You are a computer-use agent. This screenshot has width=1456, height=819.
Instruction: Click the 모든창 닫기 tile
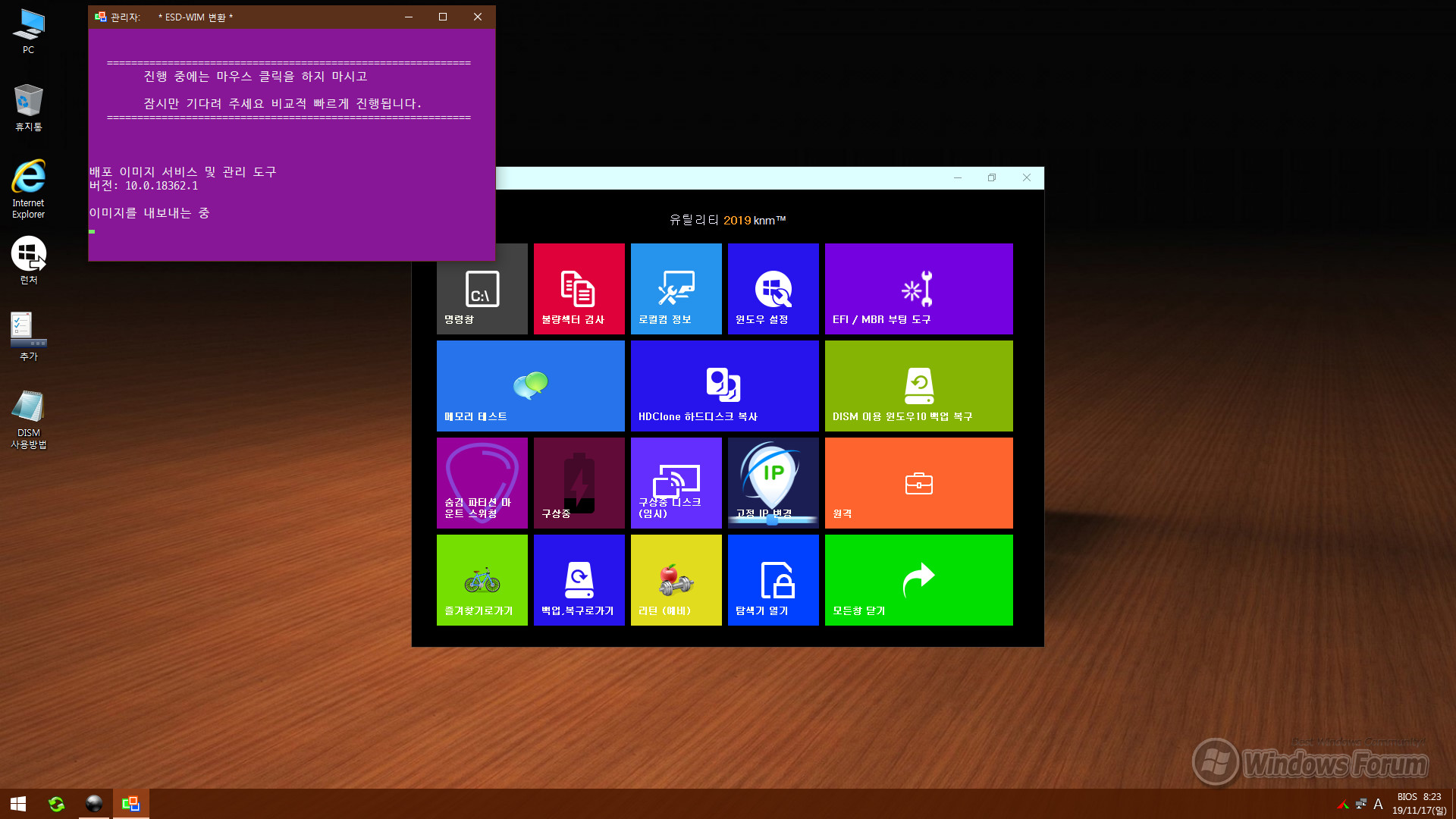(x=918, y=580)
